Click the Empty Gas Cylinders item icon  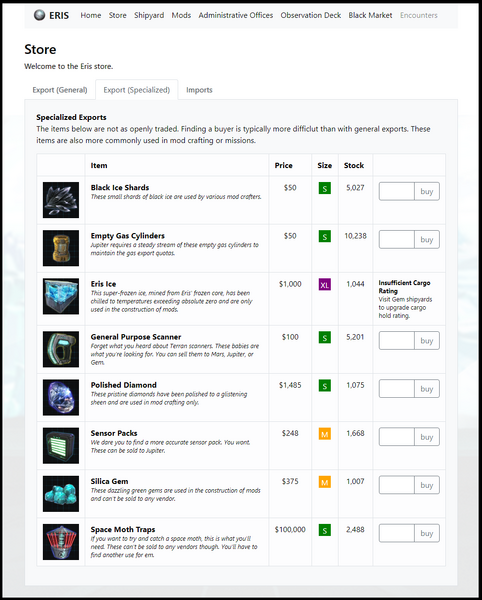pyautogui.click(x=61, y=248)
